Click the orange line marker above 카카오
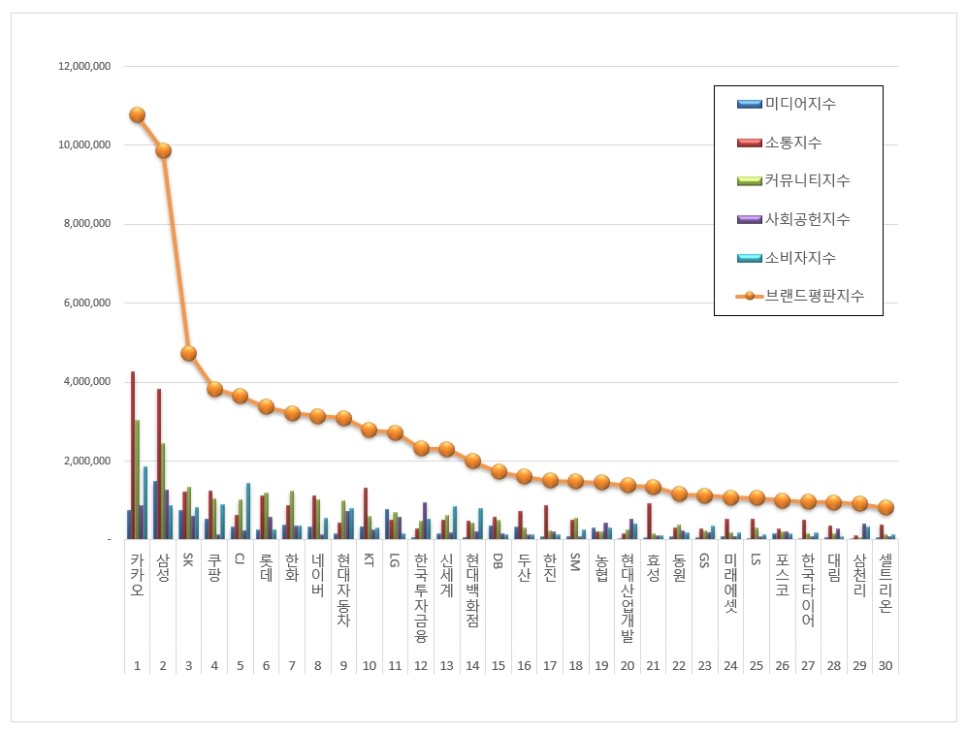 [137, 115]
